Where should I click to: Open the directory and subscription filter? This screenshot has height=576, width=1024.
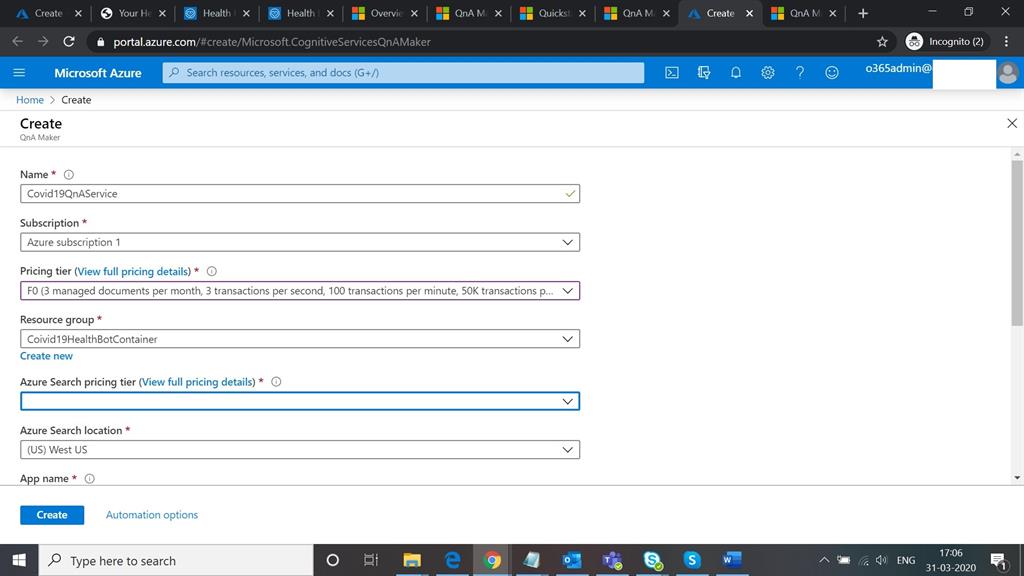[x=703, y=72]
